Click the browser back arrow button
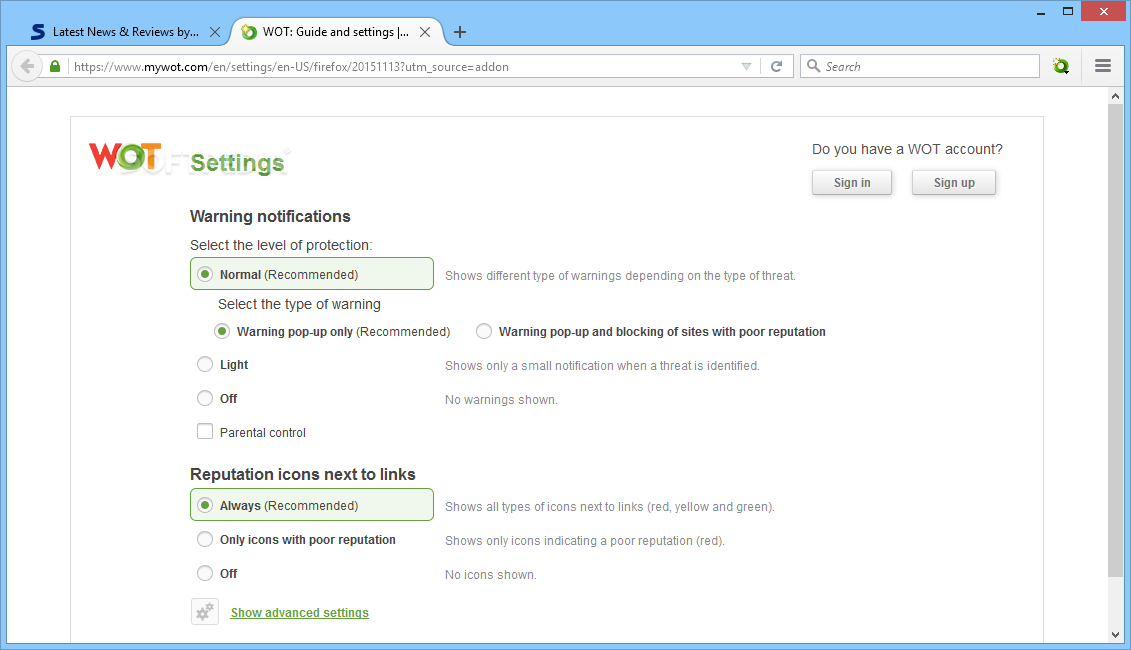The height and width of the screenshot is (650, 1131). 27,66
